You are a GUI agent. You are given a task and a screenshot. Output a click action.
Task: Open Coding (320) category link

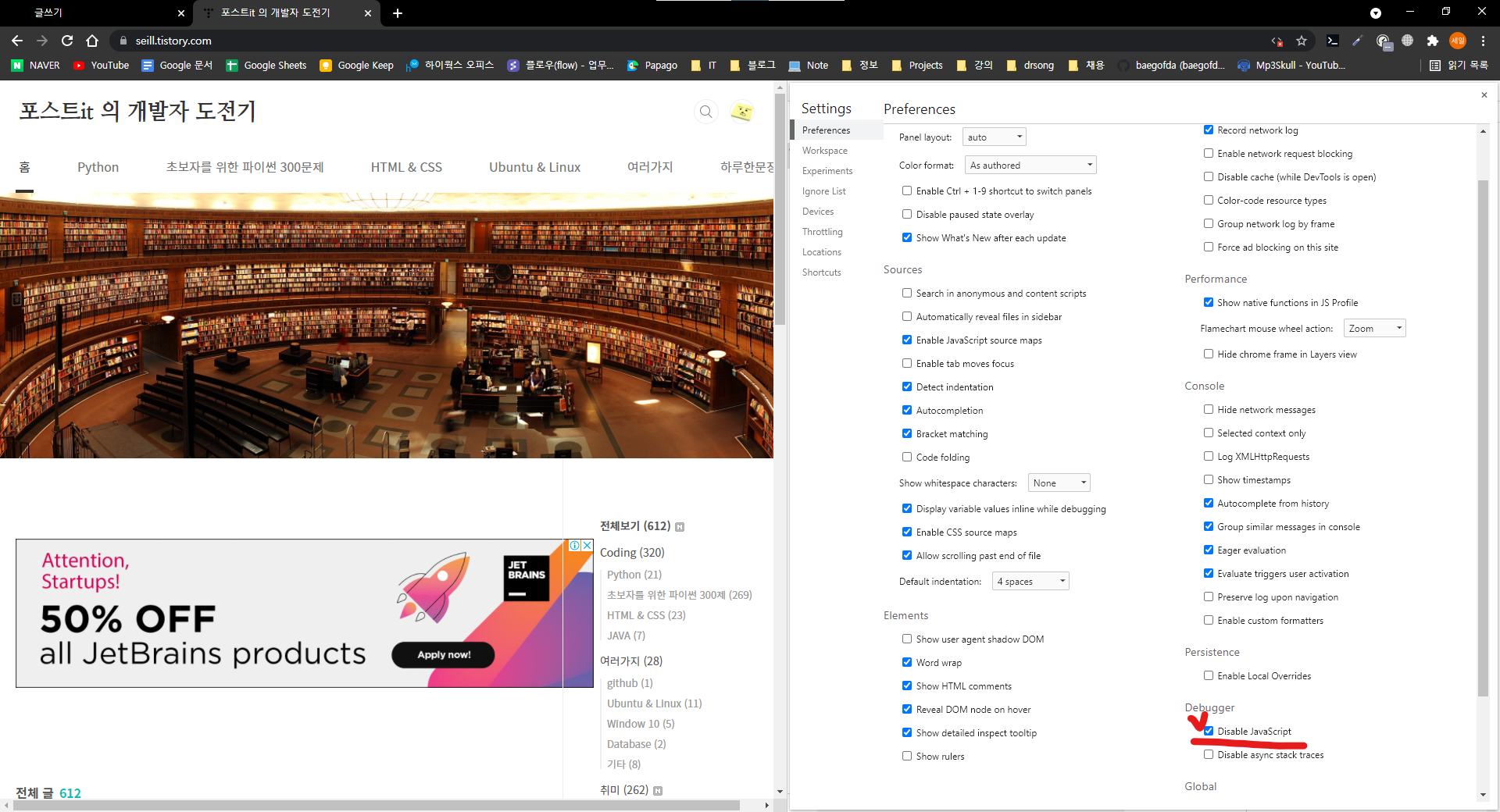click(632, 553)
